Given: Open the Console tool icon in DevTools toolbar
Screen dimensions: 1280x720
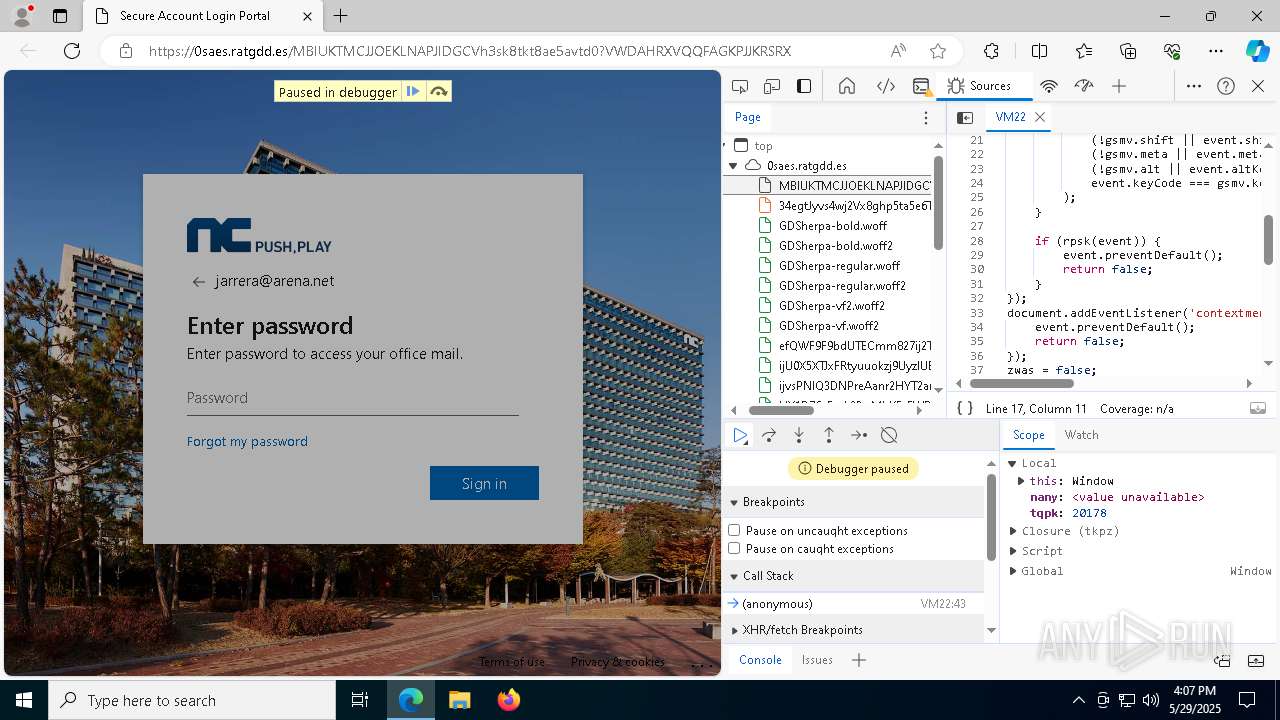Looking at the screenshot, I should (x=922, y=86).
